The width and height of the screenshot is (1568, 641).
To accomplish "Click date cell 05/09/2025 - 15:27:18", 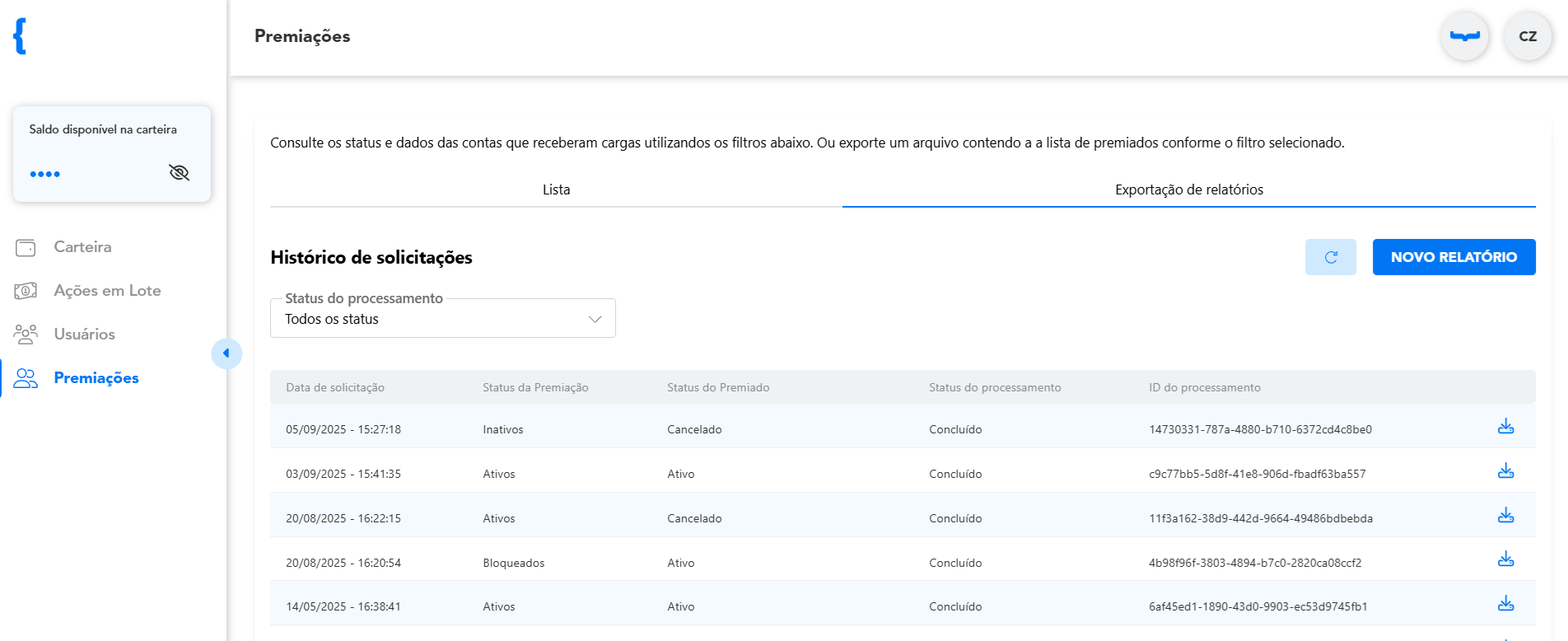I will pos(343,429).
